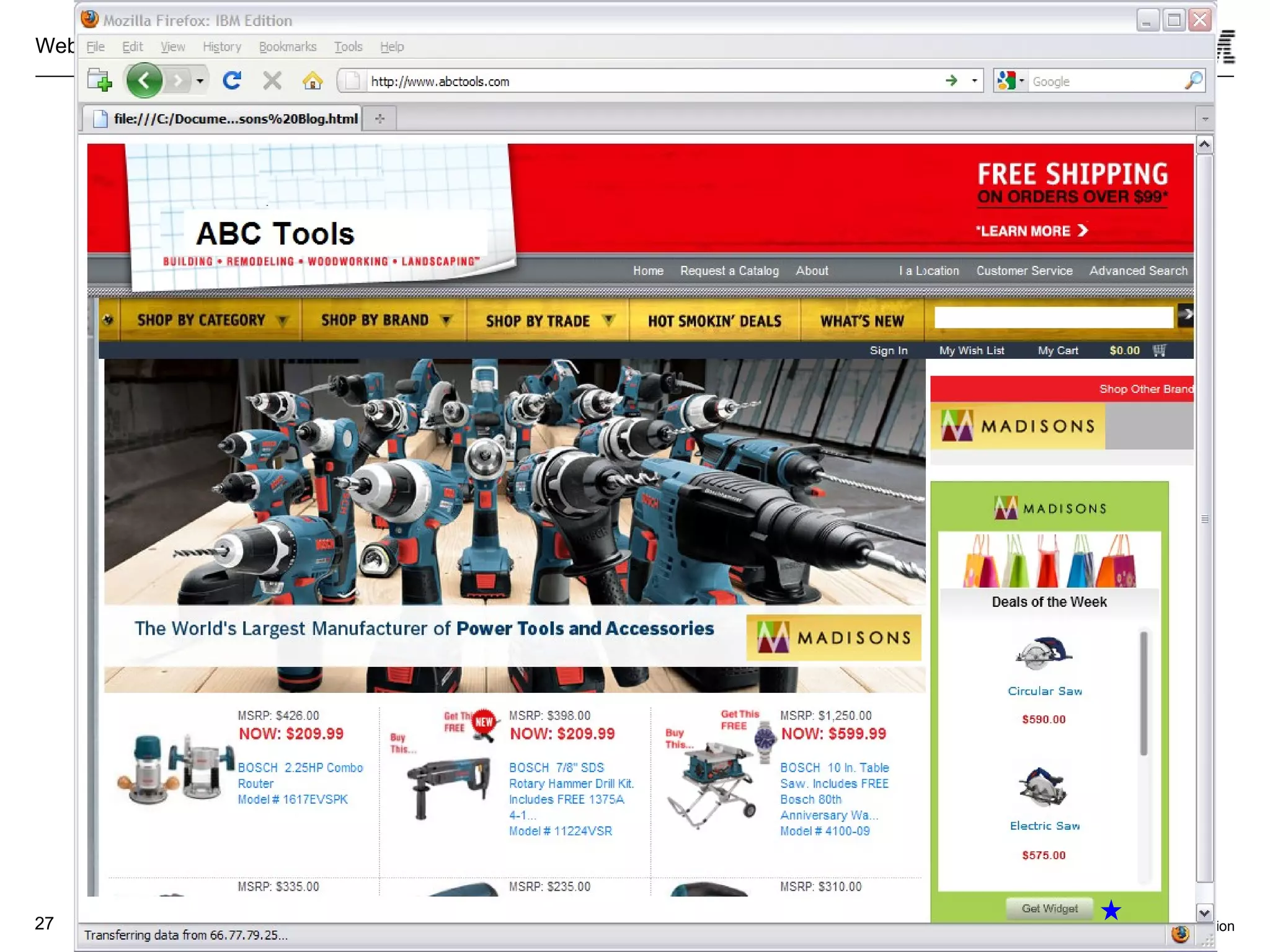Click the site search input field
This screenshot has height=952, width=1270.
(1053, 317)
